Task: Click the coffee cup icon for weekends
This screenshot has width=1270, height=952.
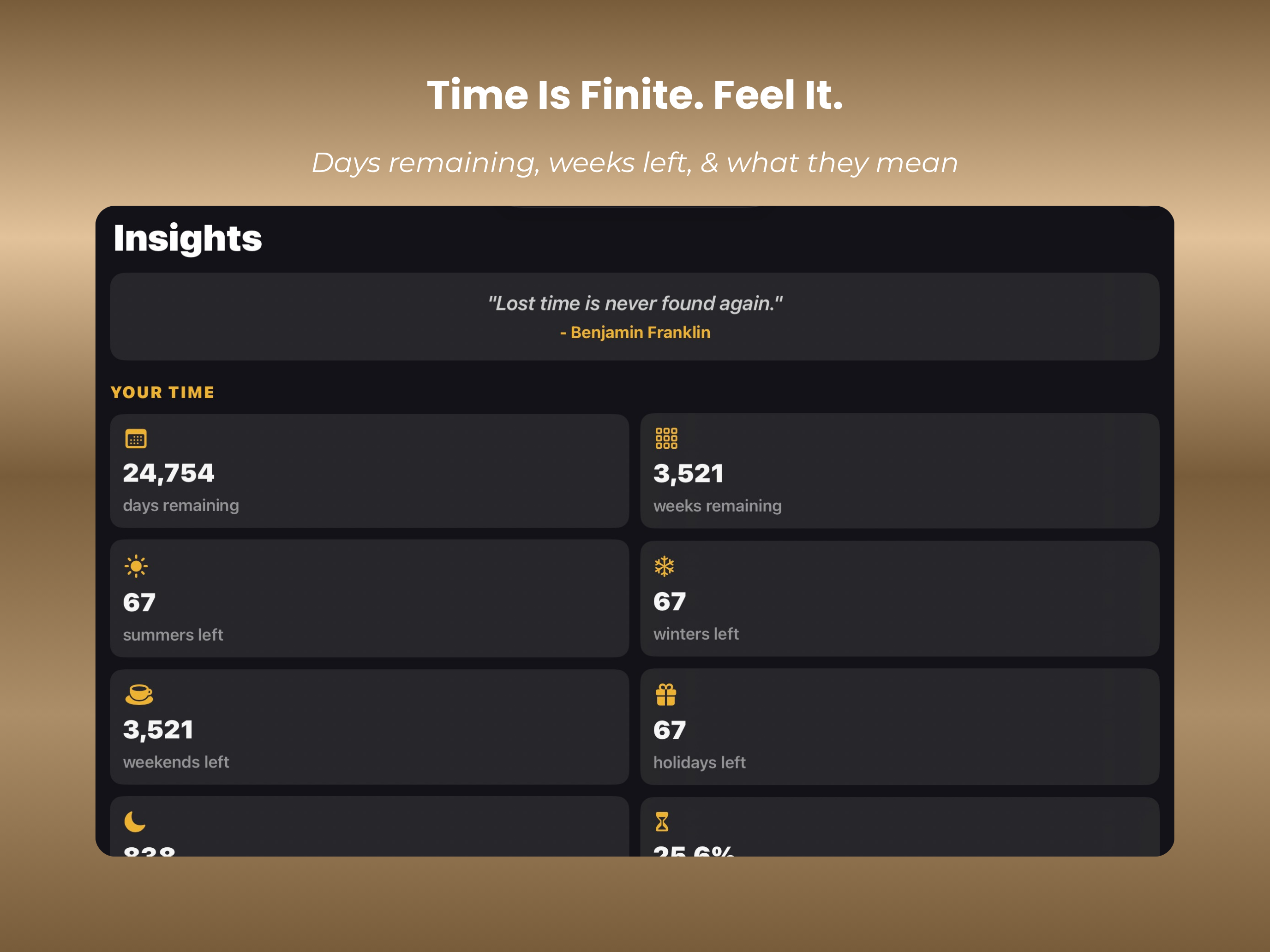Action: (139, 694)
